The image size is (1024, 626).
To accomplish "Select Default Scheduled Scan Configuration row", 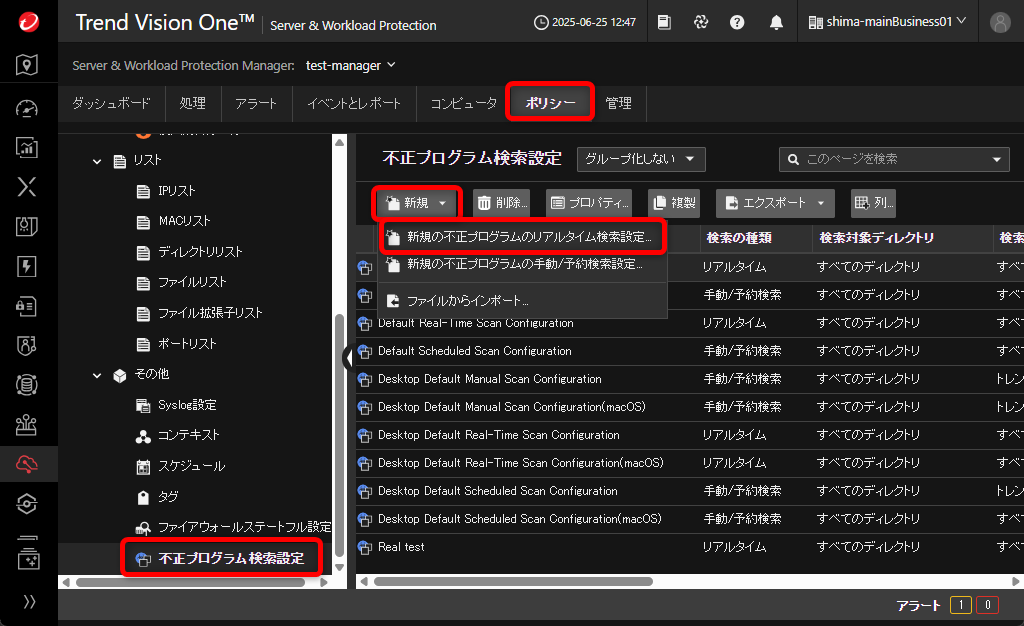I will [x=690, y=351].
